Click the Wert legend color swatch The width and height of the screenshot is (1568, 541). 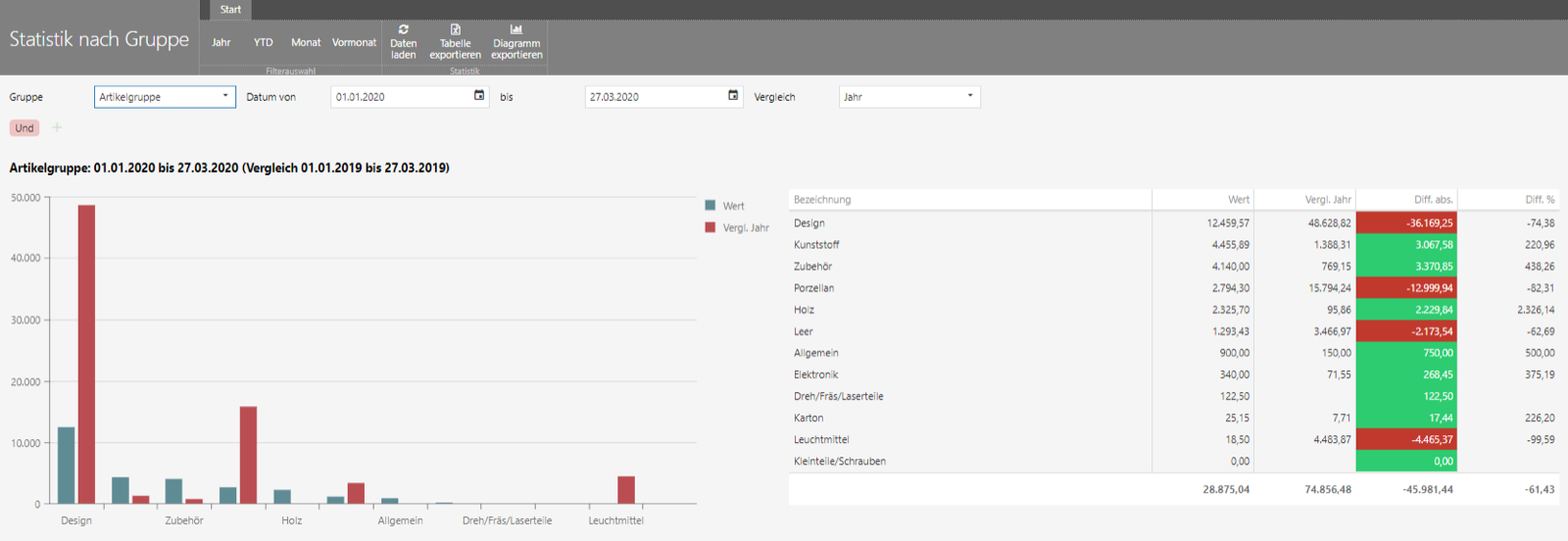710,206
